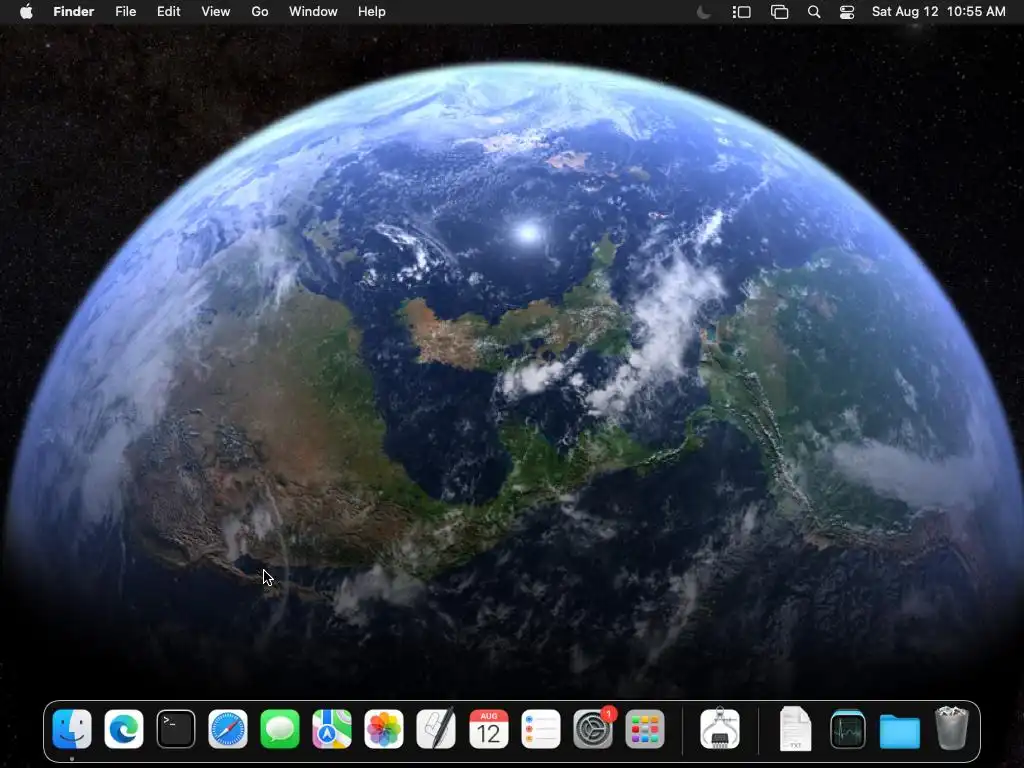The width and height of the screenshot is (1024, 768).
Task: Click the overlapping windows menu bar icon
Action: (779, 12)
